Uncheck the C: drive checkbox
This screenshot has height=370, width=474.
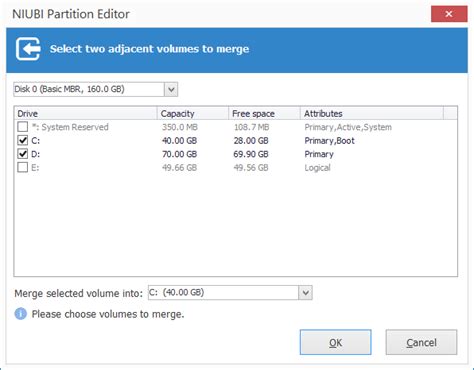[x=23, y=140]
